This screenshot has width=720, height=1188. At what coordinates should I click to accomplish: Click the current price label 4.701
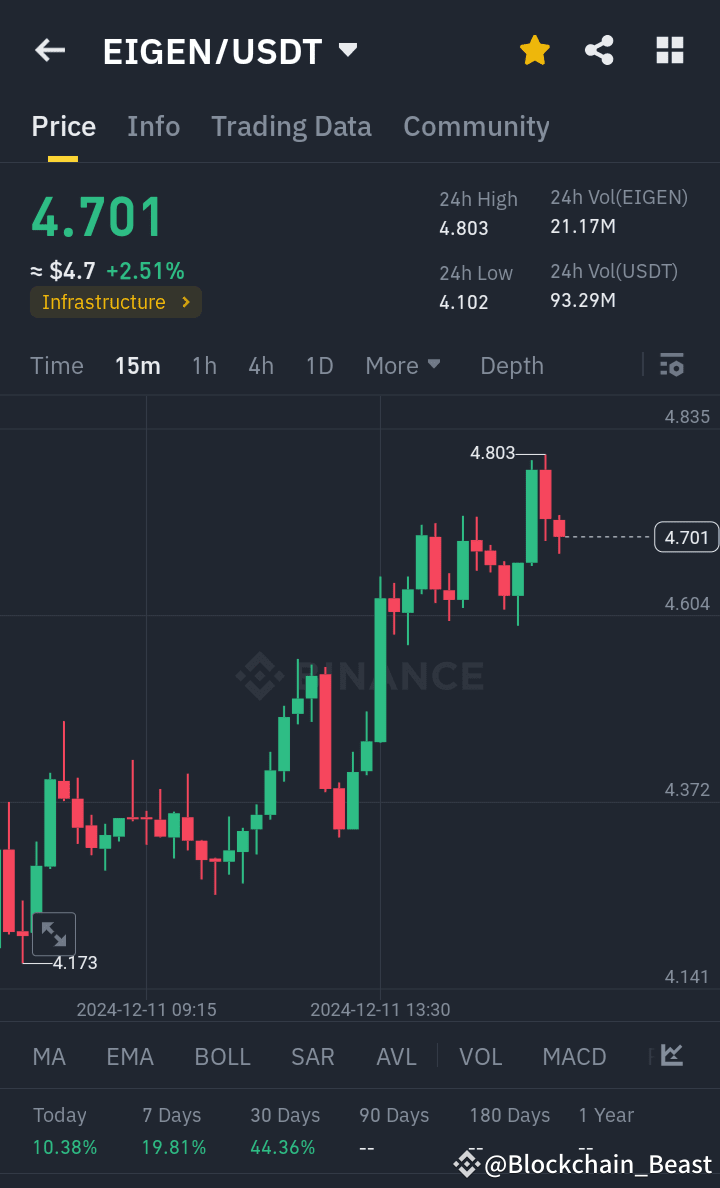coord(685,537)
